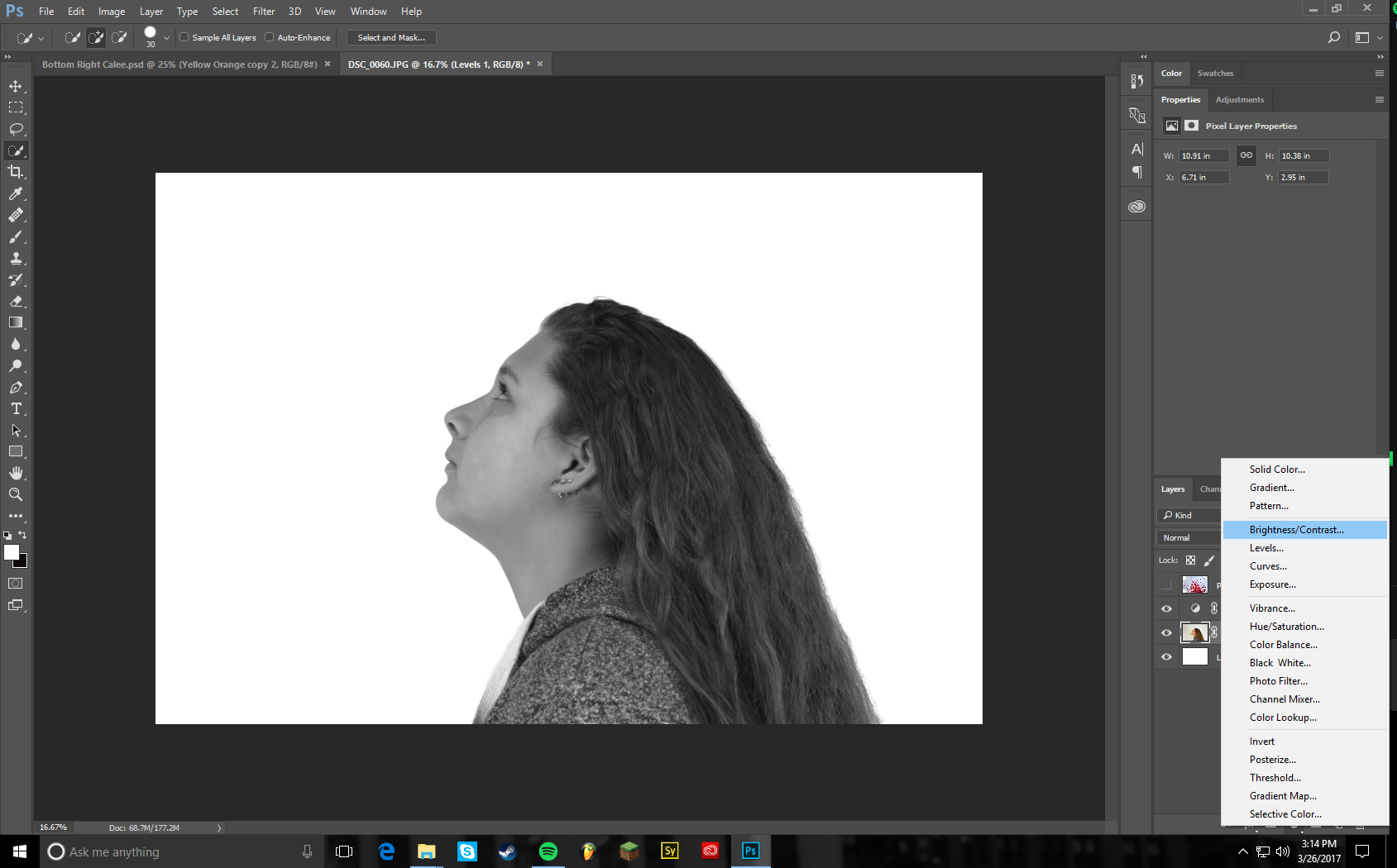Open the Character panel icon
Image resolution: width=1397 pixels, height=868 pixels.
(x=1137, y=149)
